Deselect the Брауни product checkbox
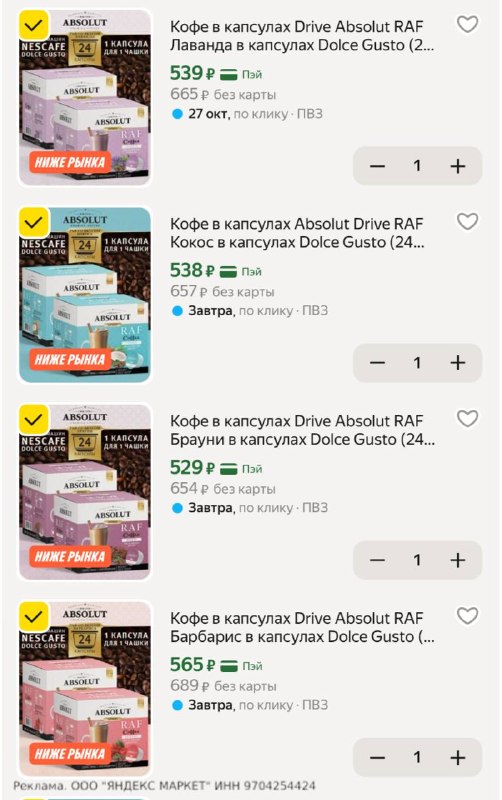 34,419
